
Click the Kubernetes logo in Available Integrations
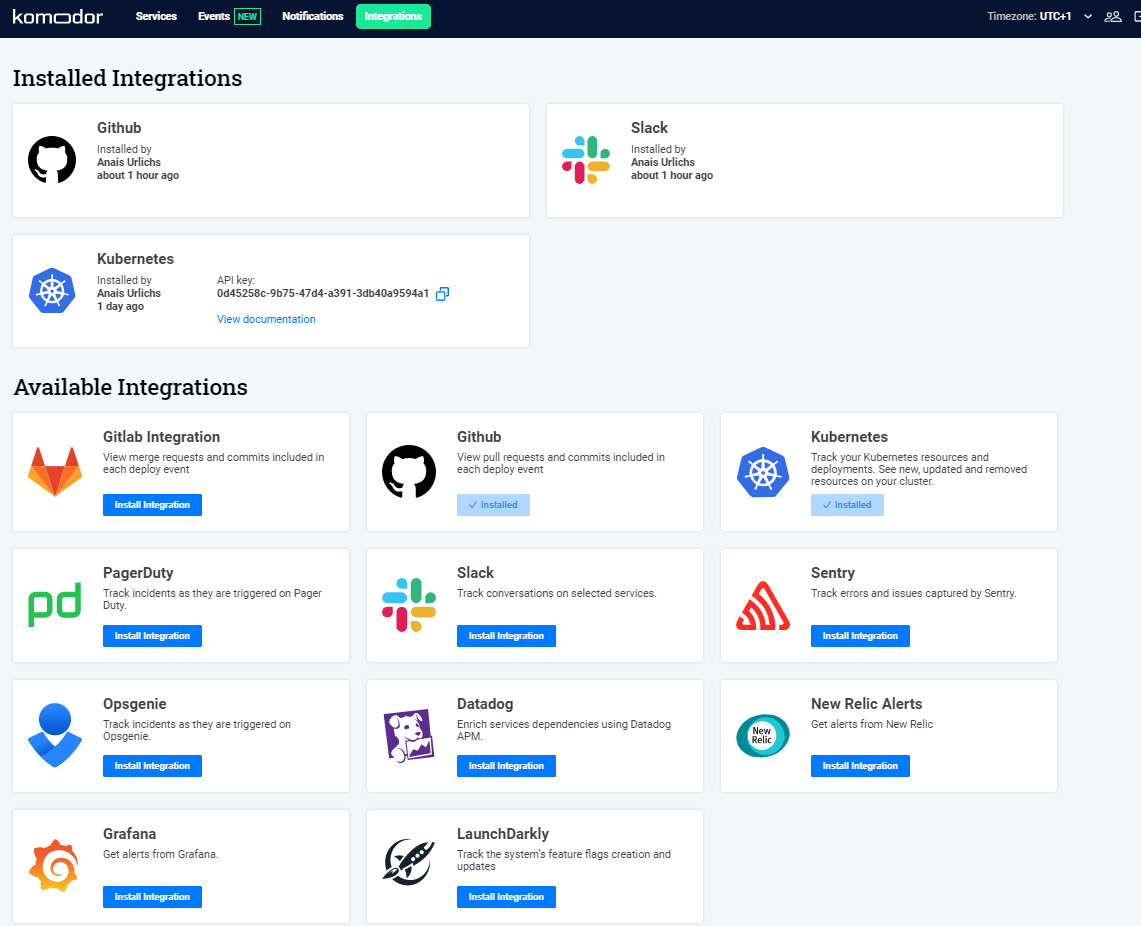(x=763, y=472)
